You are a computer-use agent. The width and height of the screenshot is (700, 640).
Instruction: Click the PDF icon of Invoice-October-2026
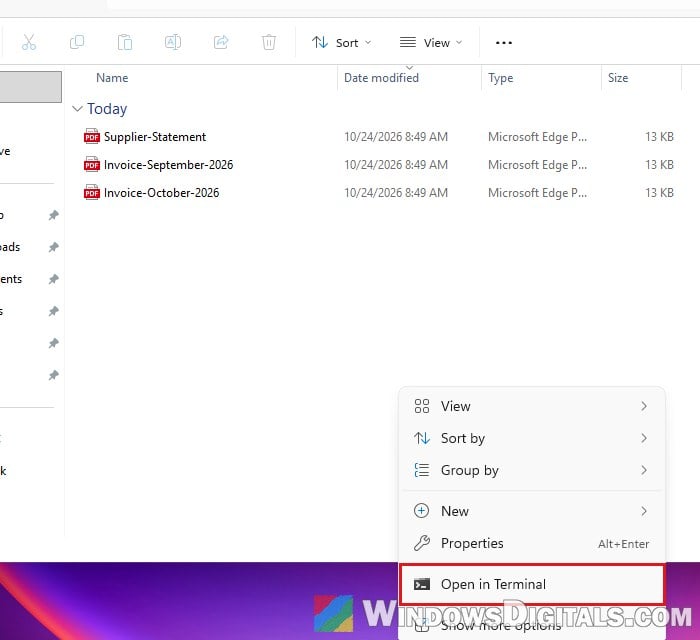click(x=92, y=193)
